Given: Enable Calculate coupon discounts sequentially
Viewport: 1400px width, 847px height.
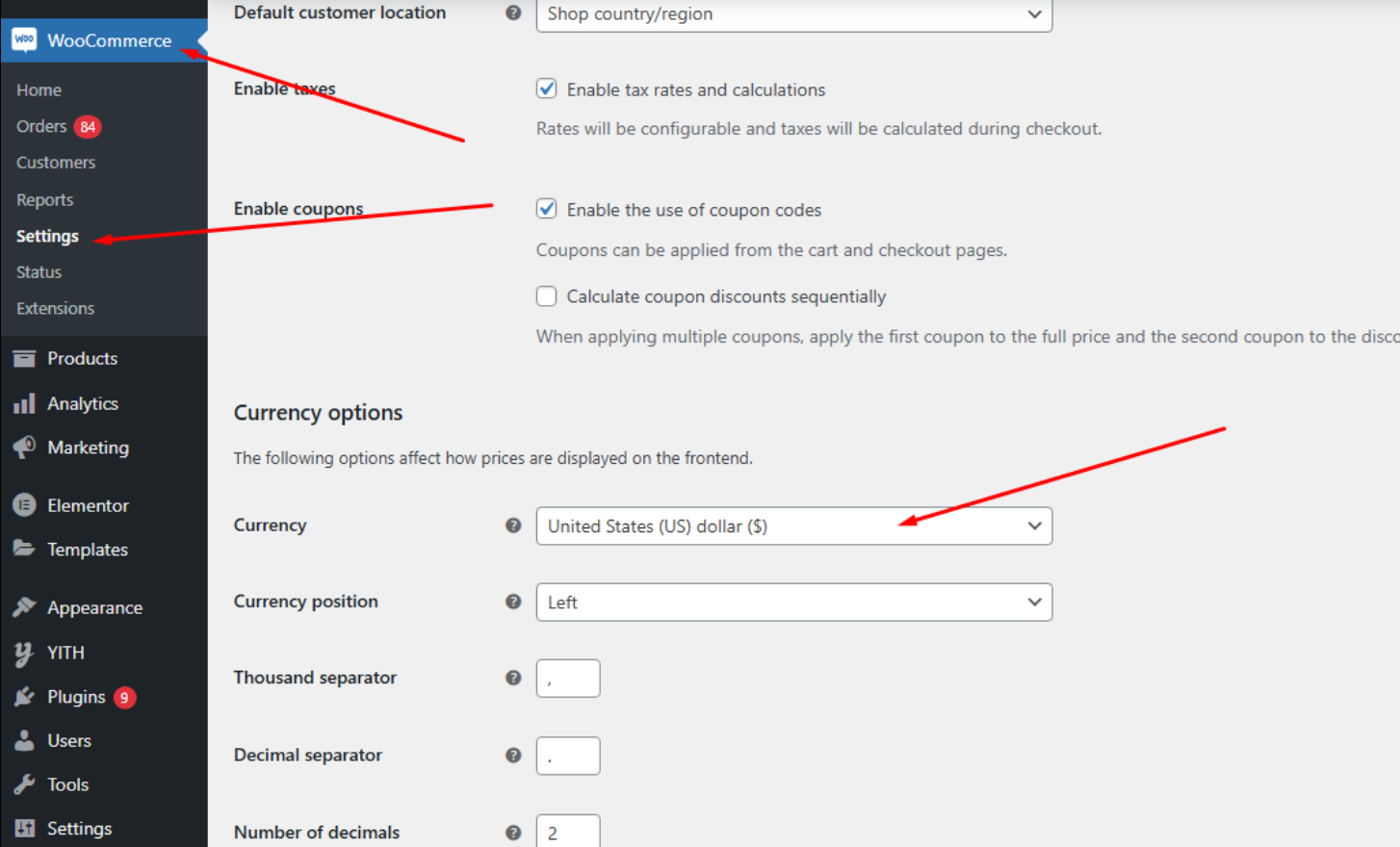Looking at the screenshot, I should [546, 296].
